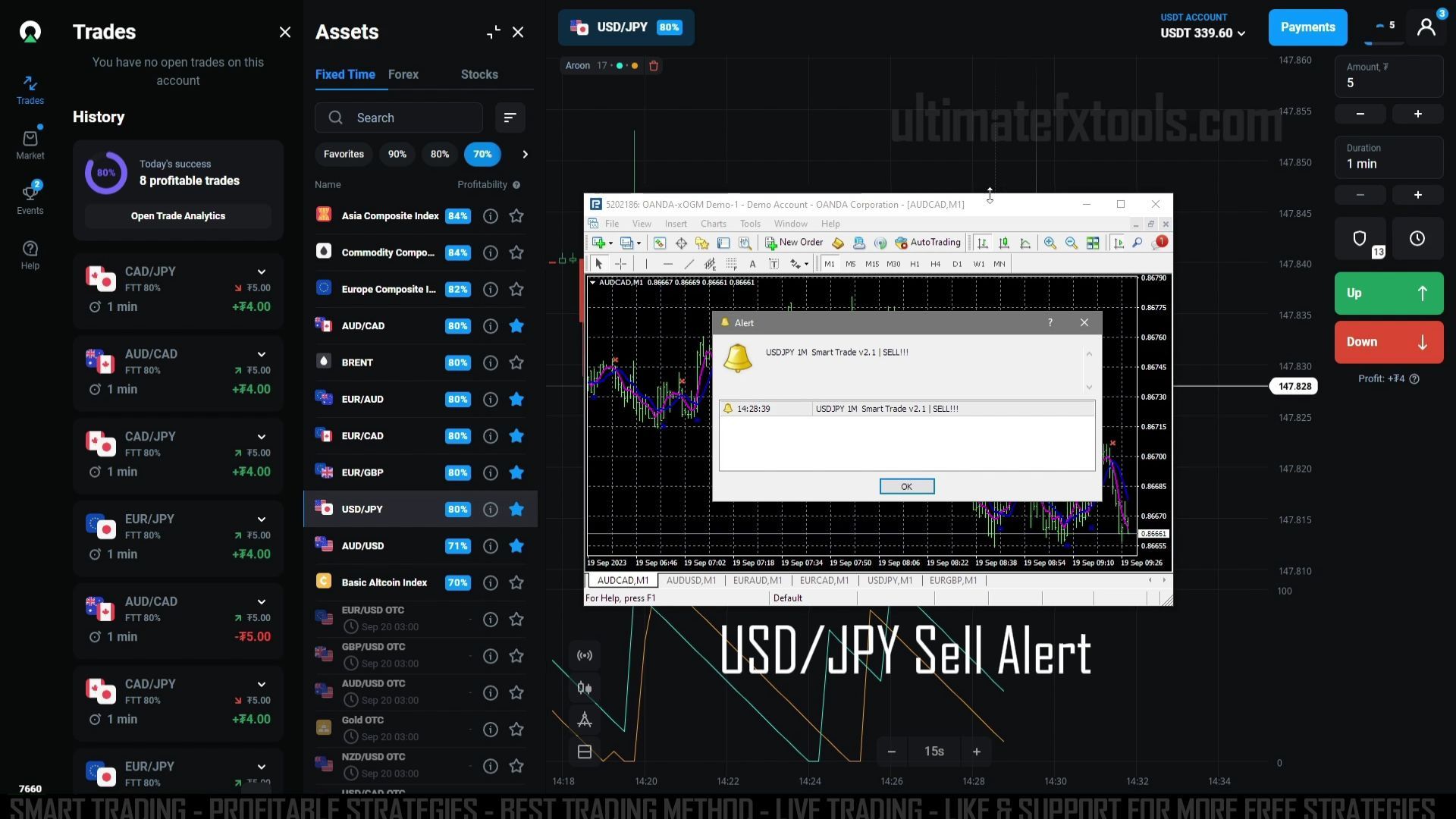Click the clock pending trade icon
The height and width of the screenshot is (819, 1456).
[1417, 239]
